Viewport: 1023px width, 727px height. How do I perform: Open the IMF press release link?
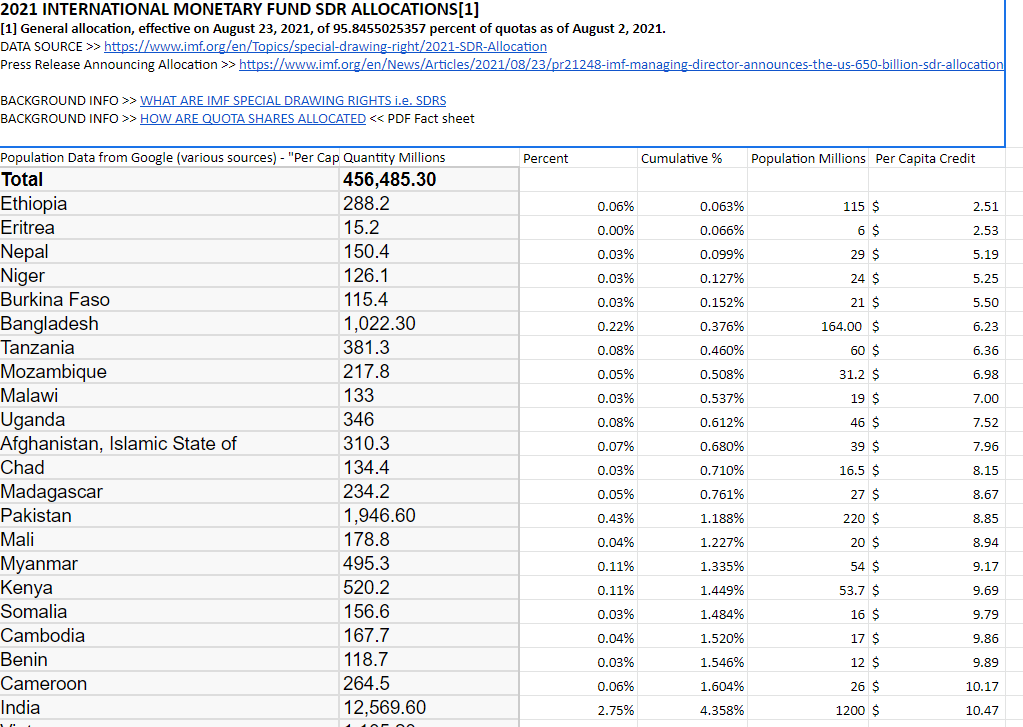pyautogui.click(x=621, y=65)
